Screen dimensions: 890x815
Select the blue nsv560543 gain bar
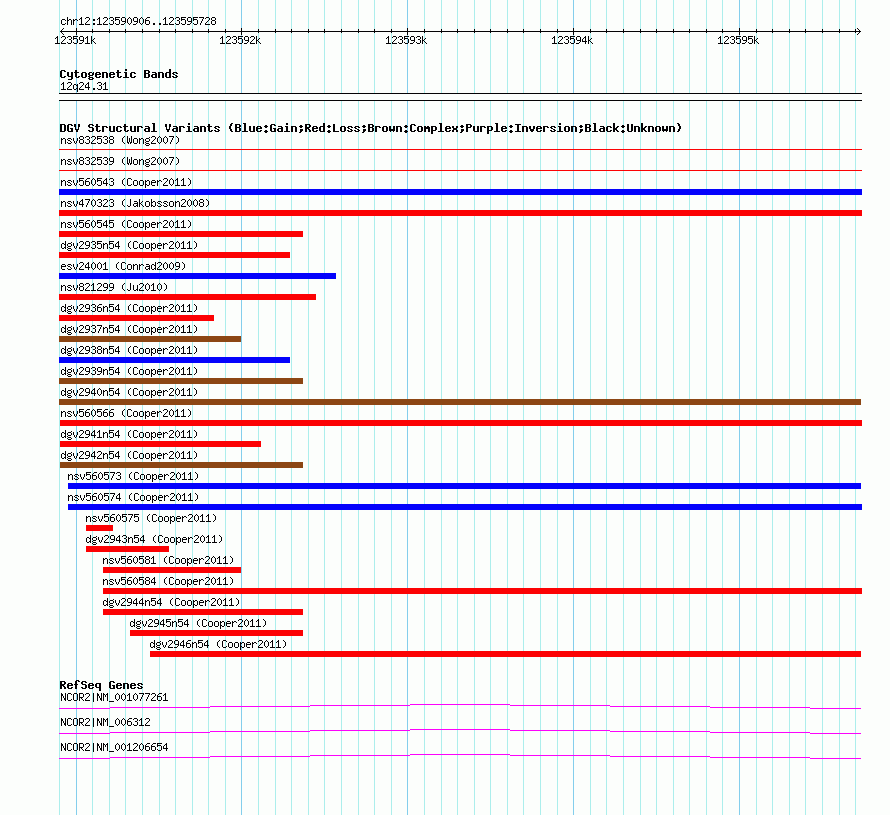(x=460, y=192)
